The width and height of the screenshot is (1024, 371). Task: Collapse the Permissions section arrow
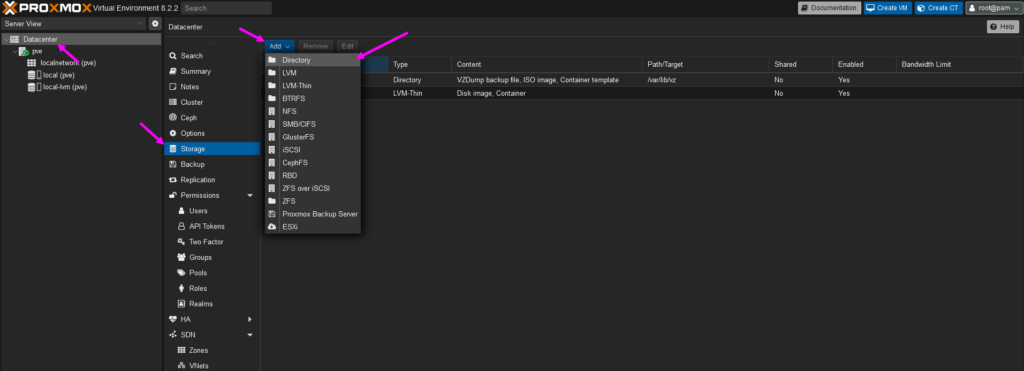click(250, 195)
